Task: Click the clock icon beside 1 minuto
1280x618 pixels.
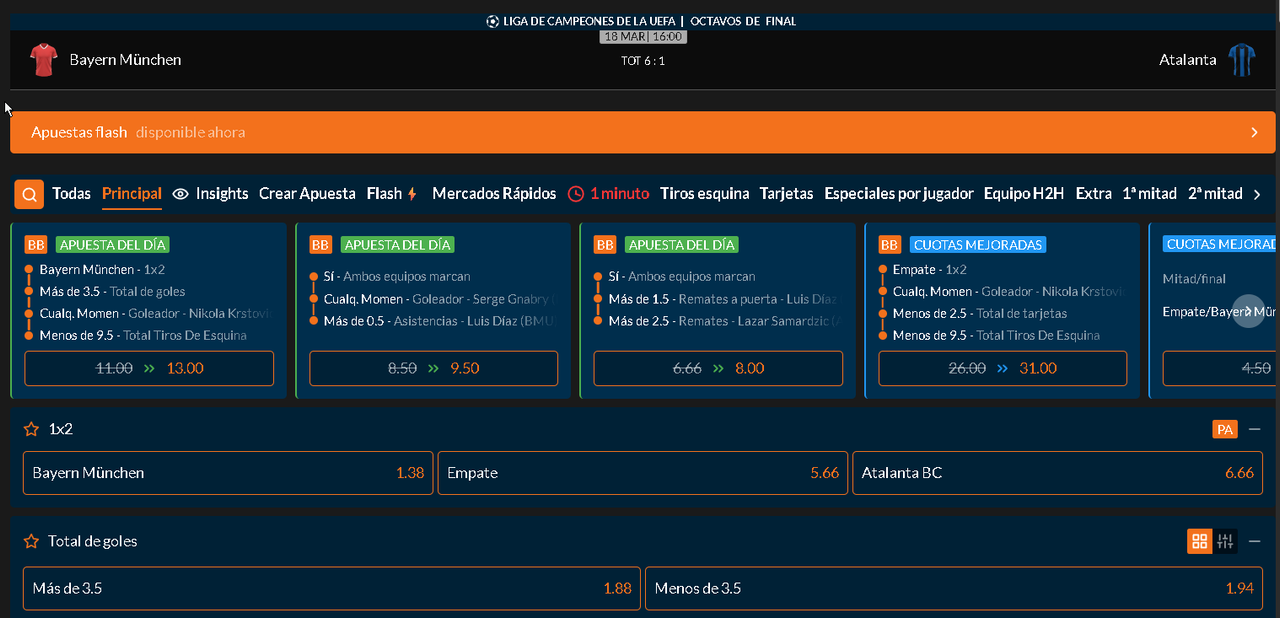Action: click(x=576, y=194)
